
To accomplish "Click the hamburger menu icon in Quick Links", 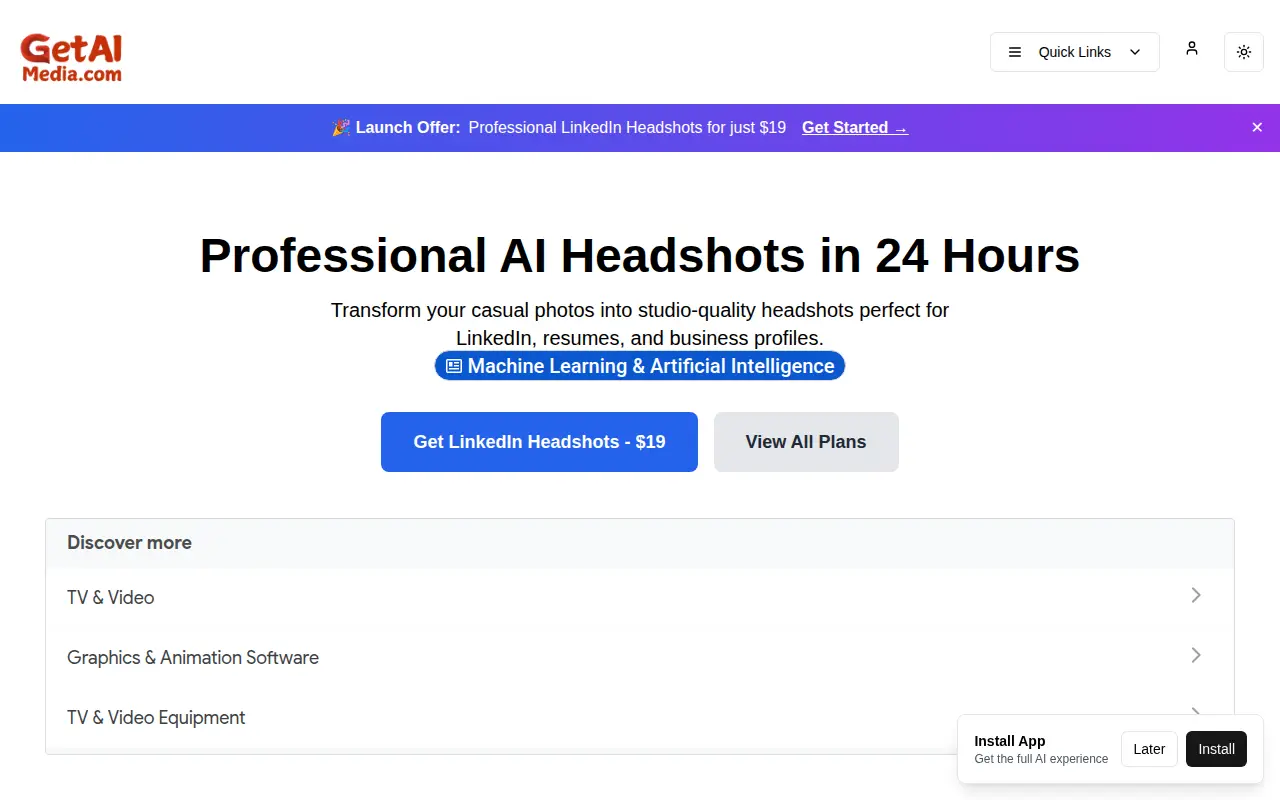I will pos(1015,52).
